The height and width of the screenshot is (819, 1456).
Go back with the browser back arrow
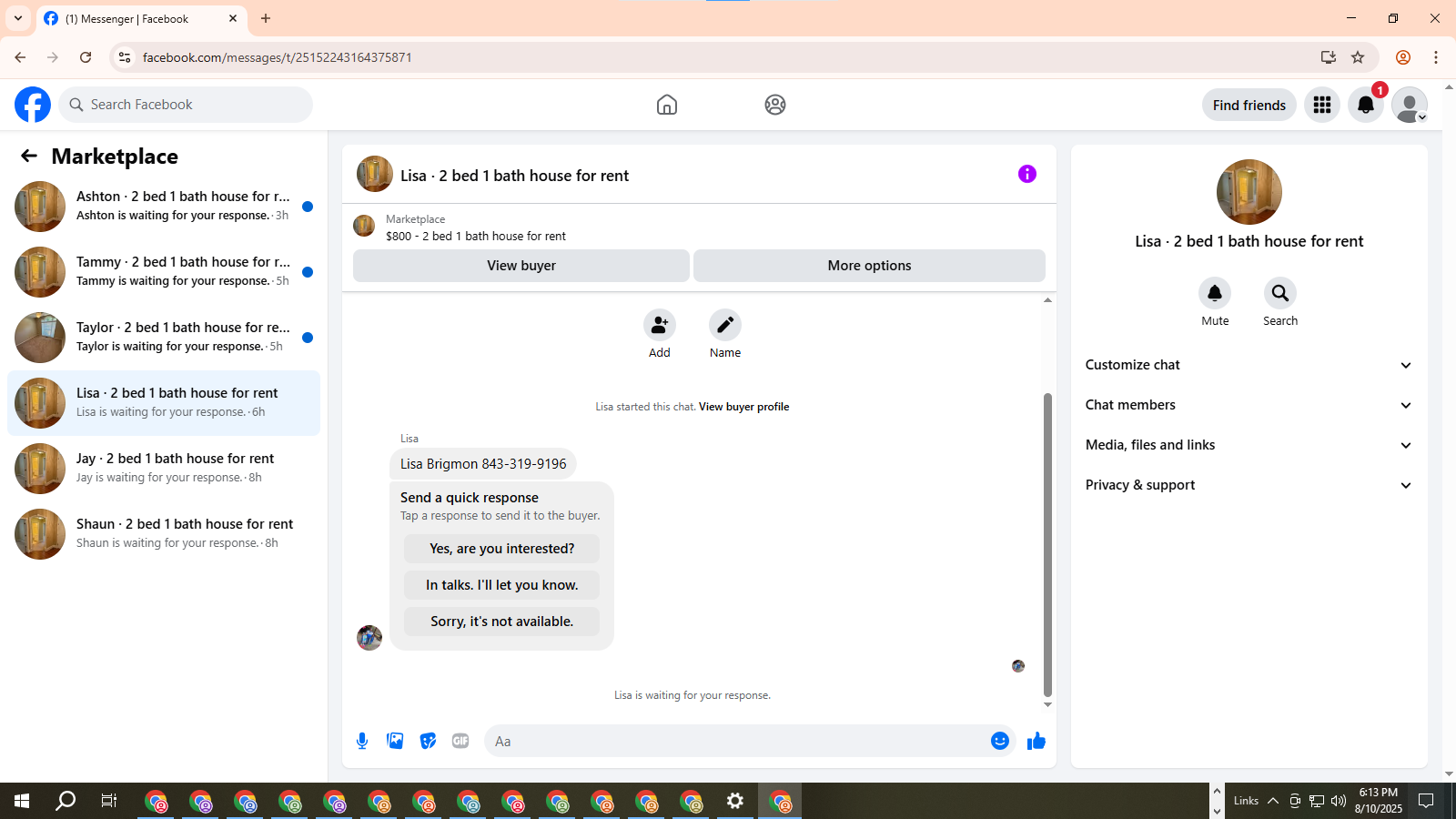tap(20, 57)
